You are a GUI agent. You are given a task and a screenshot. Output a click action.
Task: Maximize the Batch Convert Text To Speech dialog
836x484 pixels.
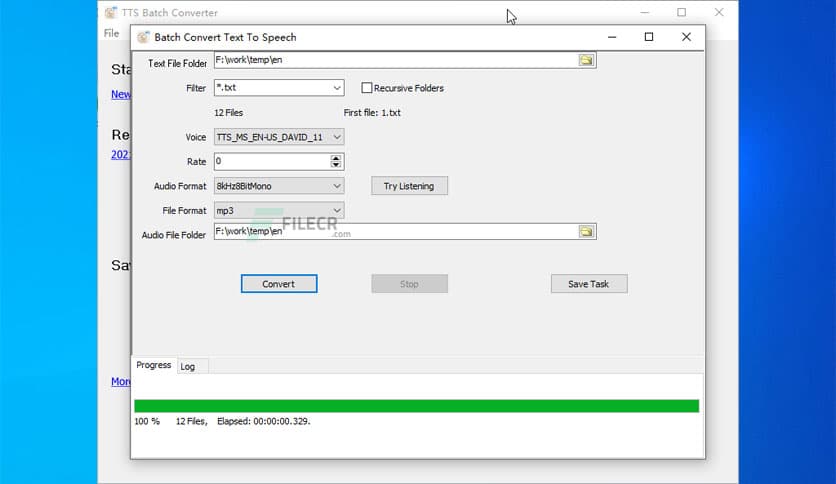649,37
